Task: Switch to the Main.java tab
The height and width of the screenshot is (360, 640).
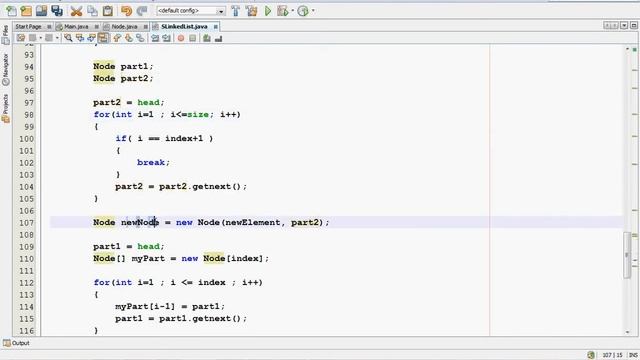Action: (76, 27)
